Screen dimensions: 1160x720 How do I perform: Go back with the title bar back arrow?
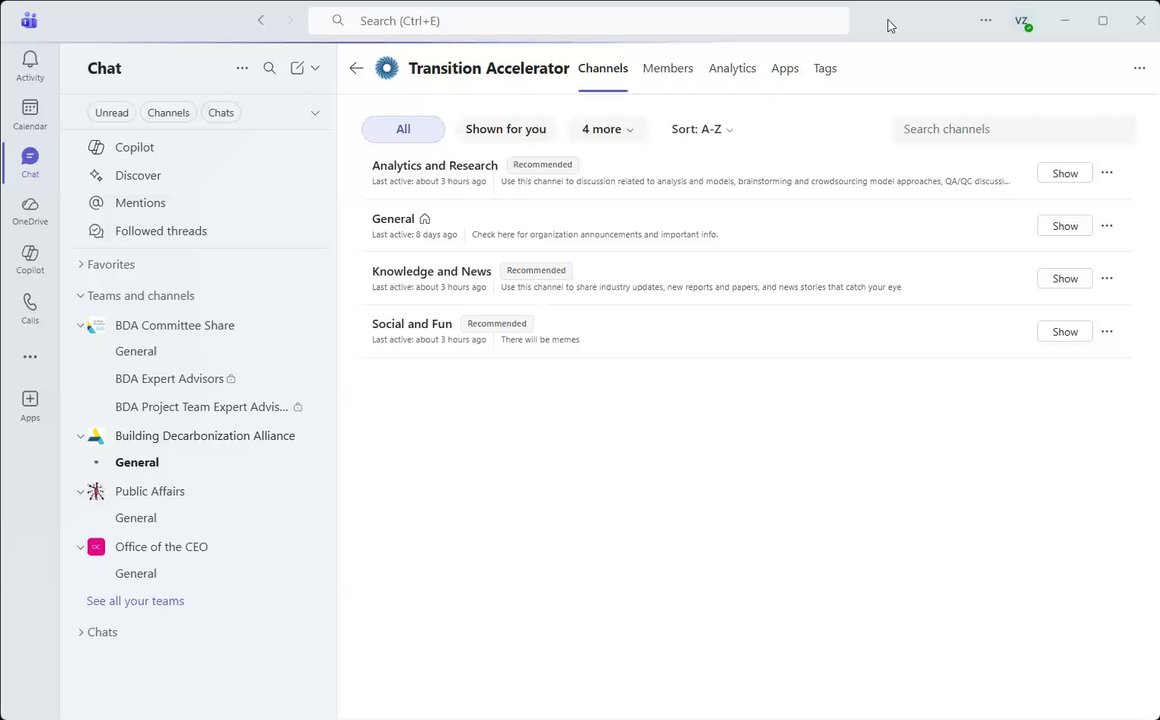tap(260, 21)
